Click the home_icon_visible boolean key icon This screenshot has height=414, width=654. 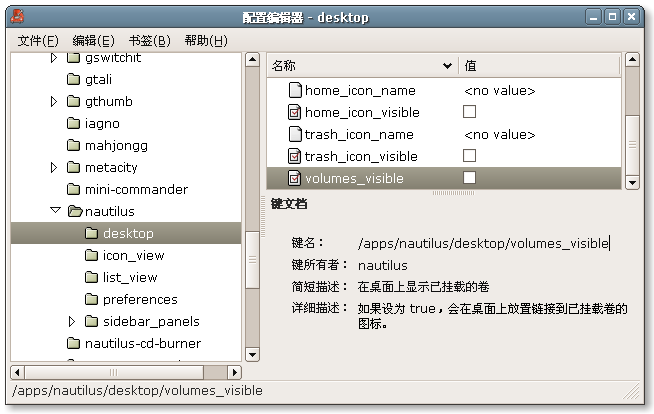[295, 112]
